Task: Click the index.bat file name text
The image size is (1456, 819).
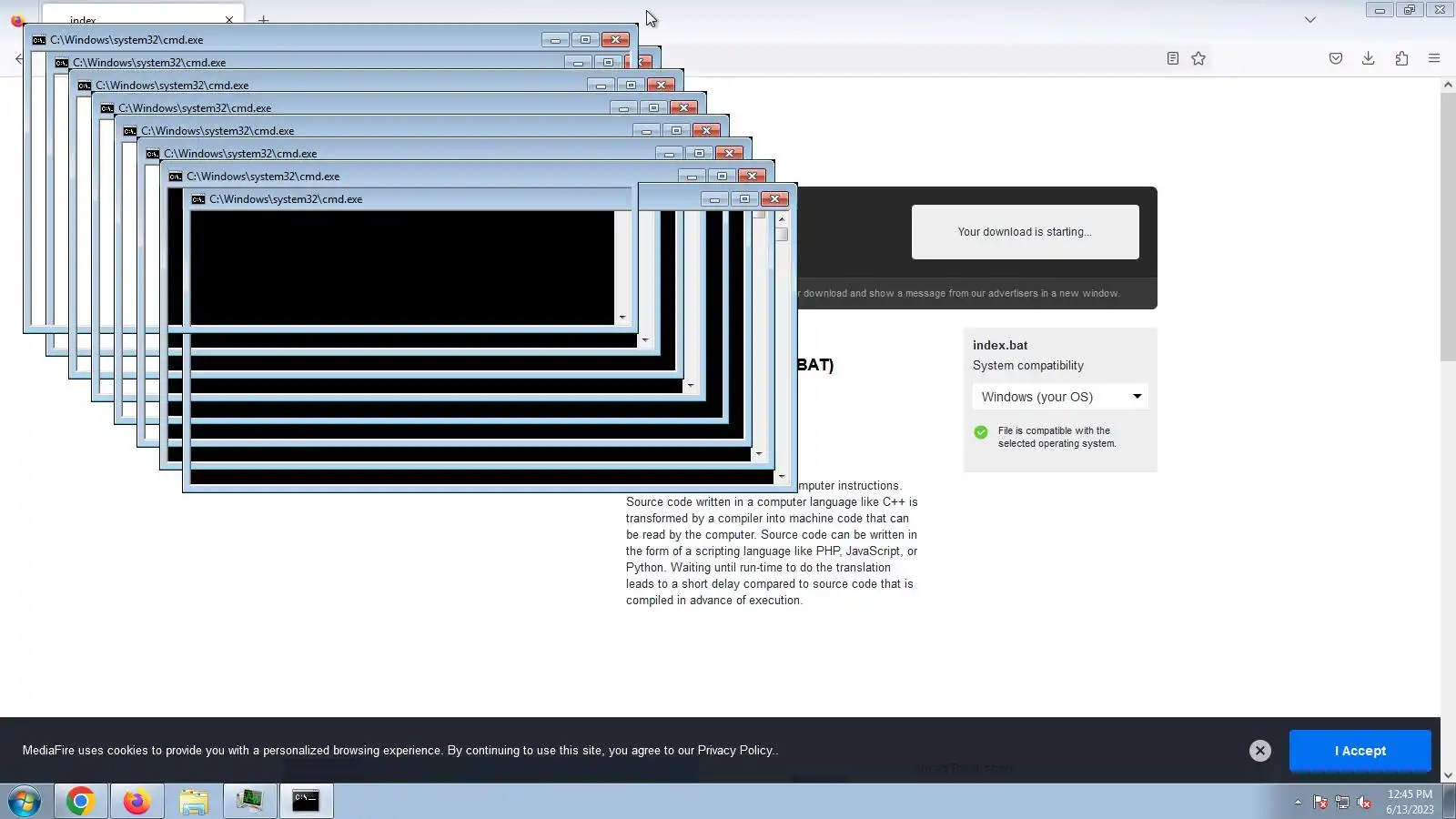Action: pos(1000,345)
